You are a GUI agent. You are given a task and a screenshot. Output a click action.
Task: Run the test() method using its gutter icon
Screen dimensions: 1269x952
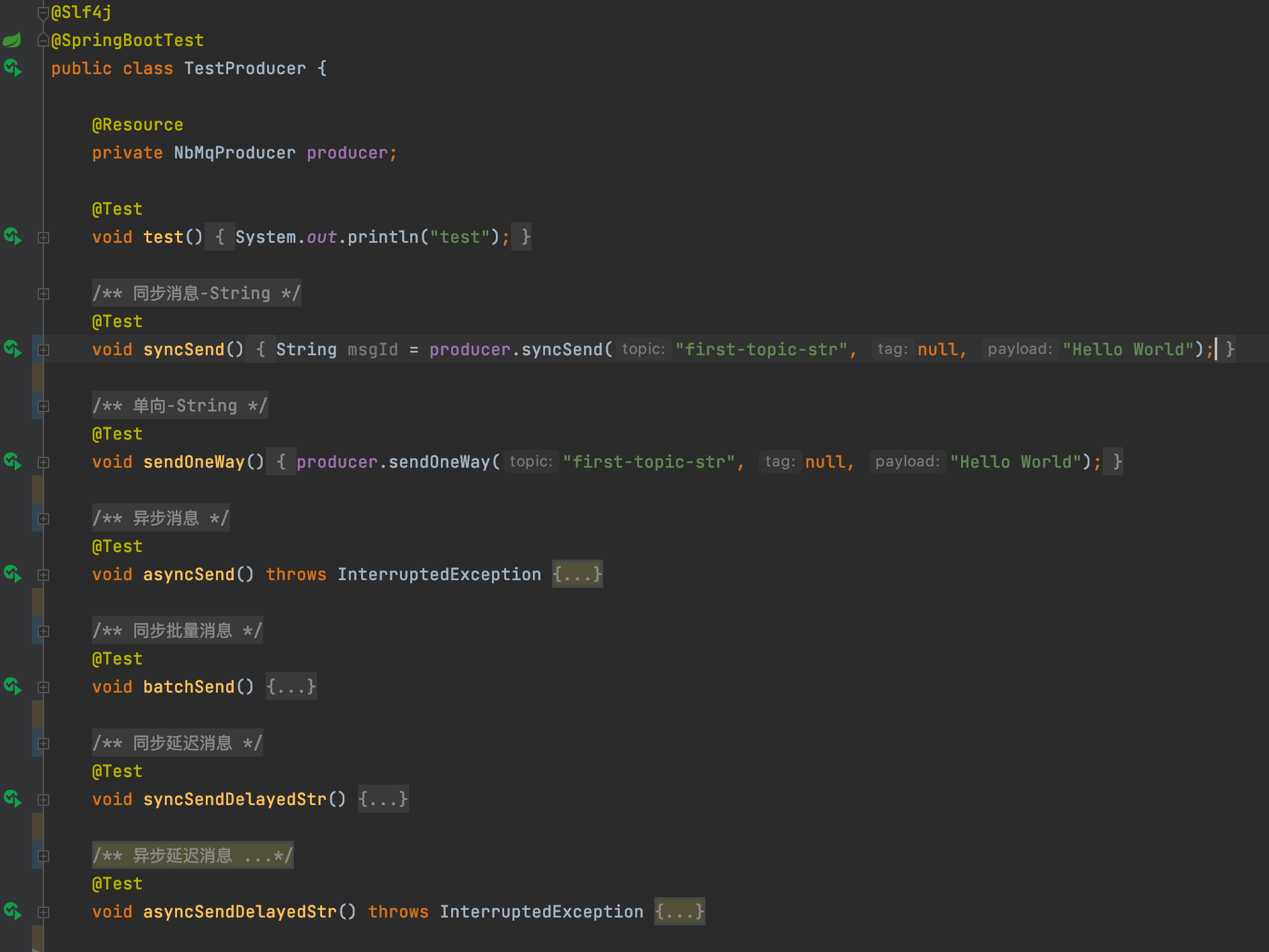[13, 236]
